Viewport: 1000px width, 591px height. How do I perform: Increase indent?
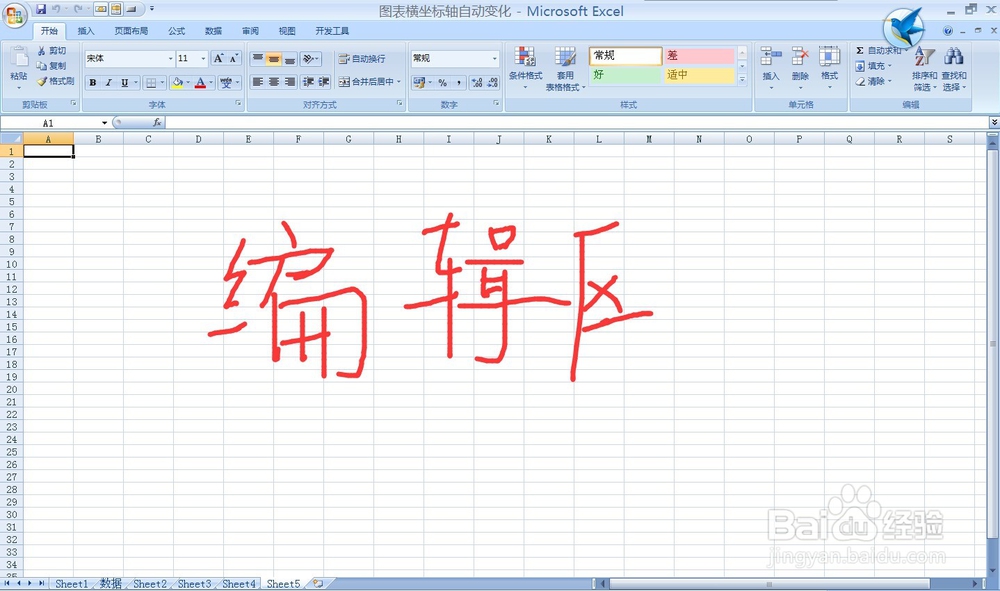coord(324,82)
